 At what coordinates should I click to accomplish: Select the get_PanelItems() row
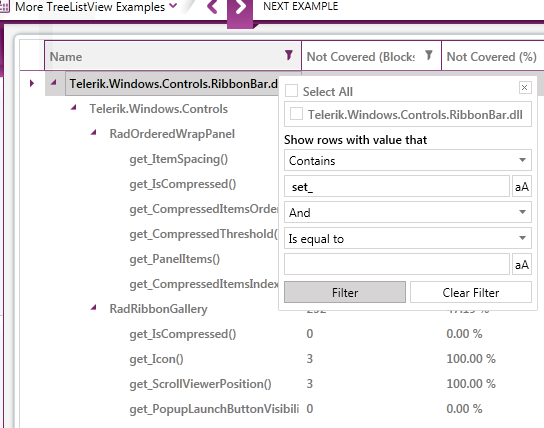175,259
